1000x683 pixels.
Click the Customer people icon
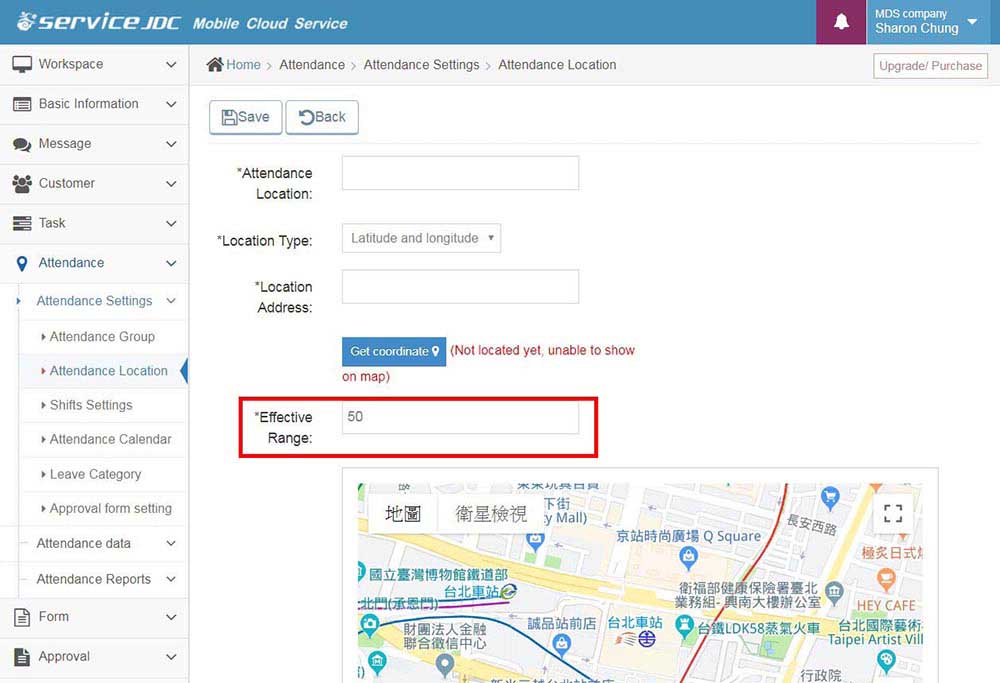coord(22,184)
